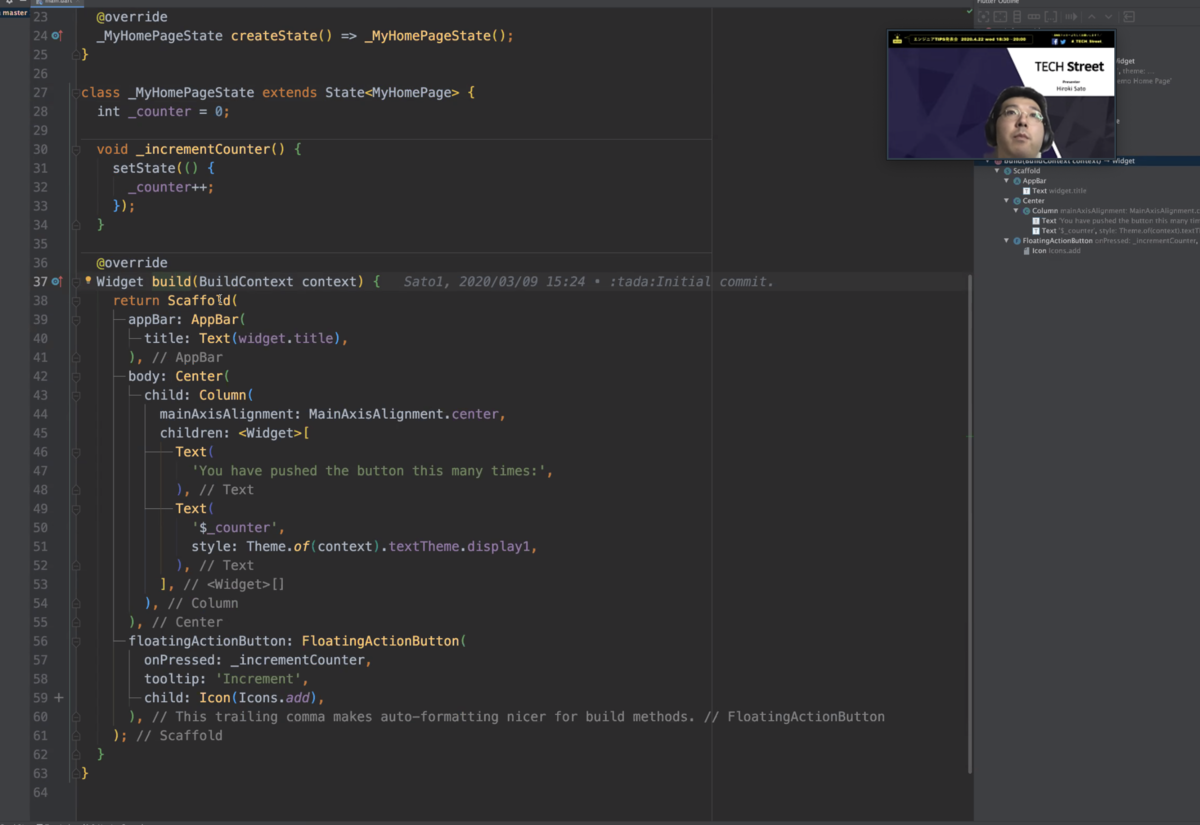This screenshot has height=825, width=1200.
Task: Click 'setState' on line 31
Action: pyautogui.click(x=144, y=168)
